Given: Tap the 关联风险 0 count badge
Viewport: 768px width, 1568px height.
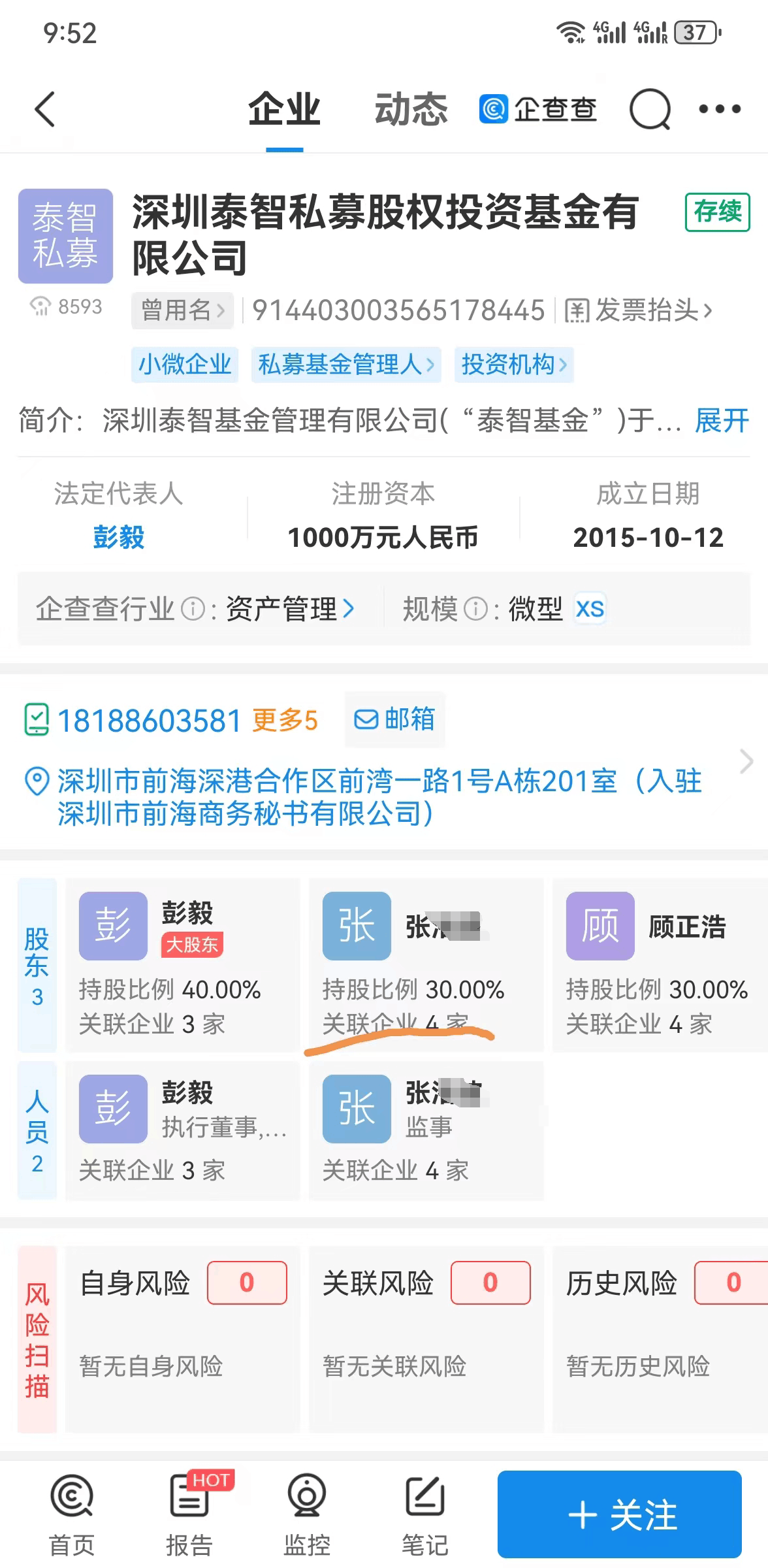Looking at the screenshot, I should [x=490, y=1283].
